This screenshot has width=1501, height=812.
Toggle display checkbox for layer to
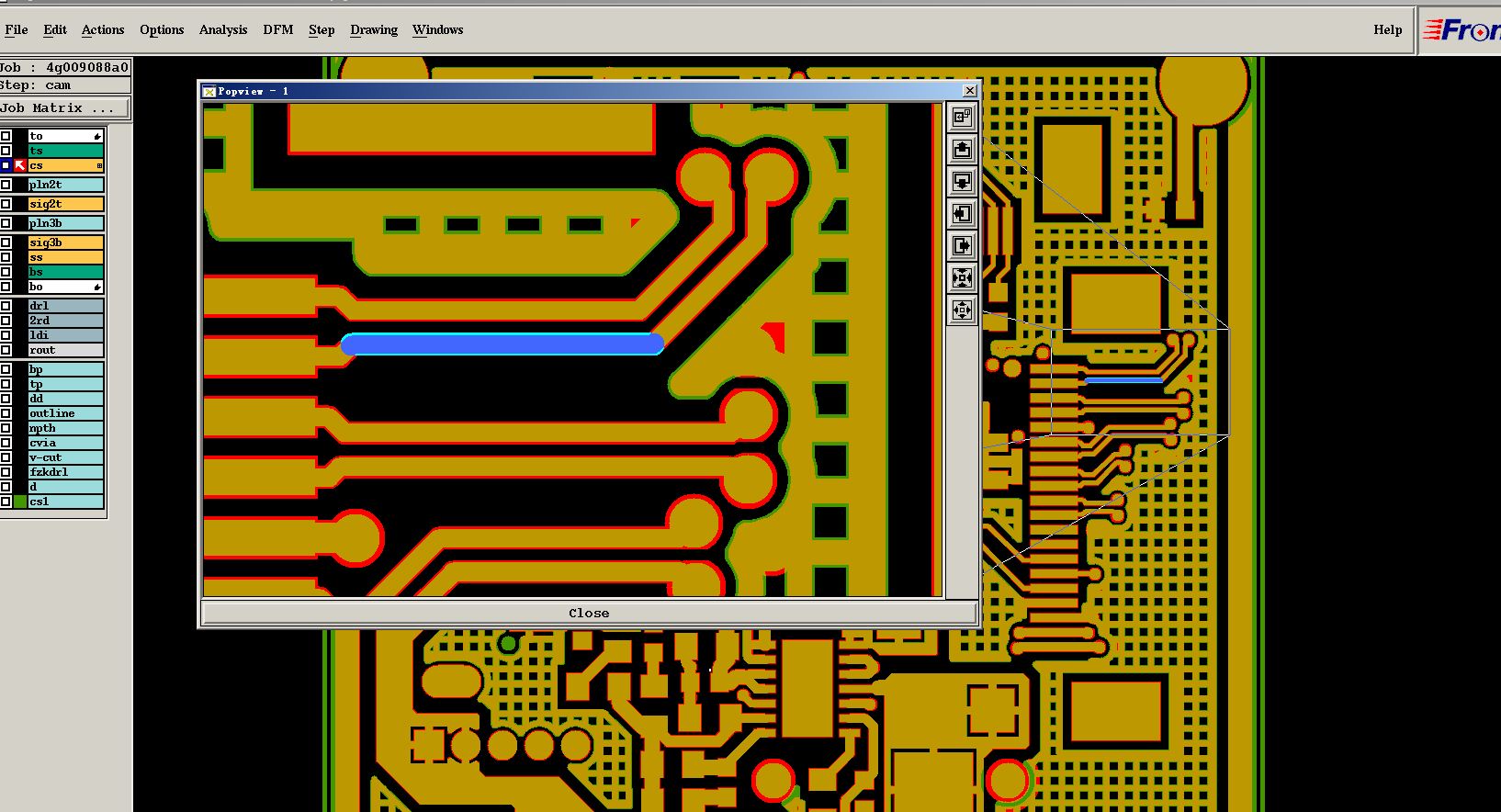pos(6,136)
